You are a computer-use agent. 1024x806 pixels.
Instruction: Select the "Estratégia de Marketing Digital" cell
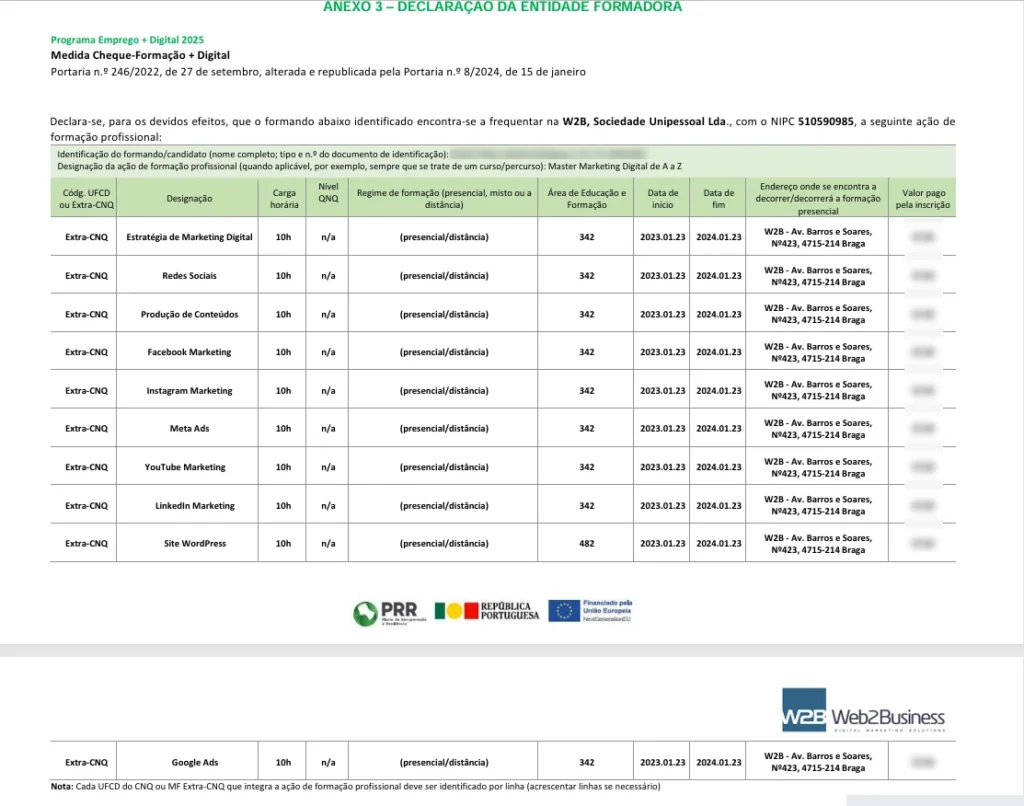[189, 237]
